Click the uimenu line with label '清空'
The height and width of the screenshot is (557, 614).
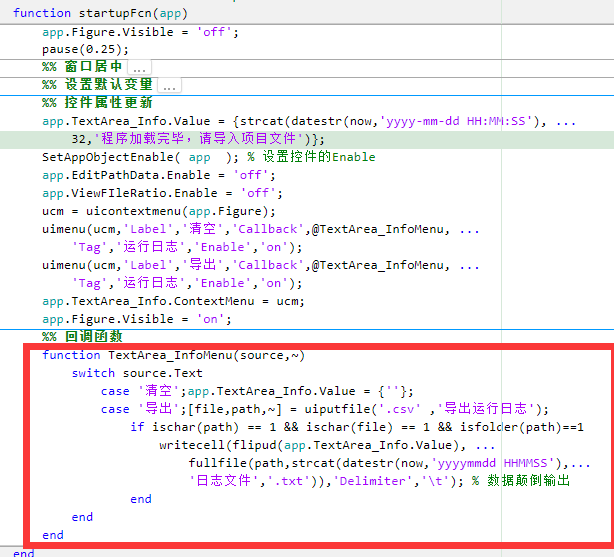tap(261, 229)
